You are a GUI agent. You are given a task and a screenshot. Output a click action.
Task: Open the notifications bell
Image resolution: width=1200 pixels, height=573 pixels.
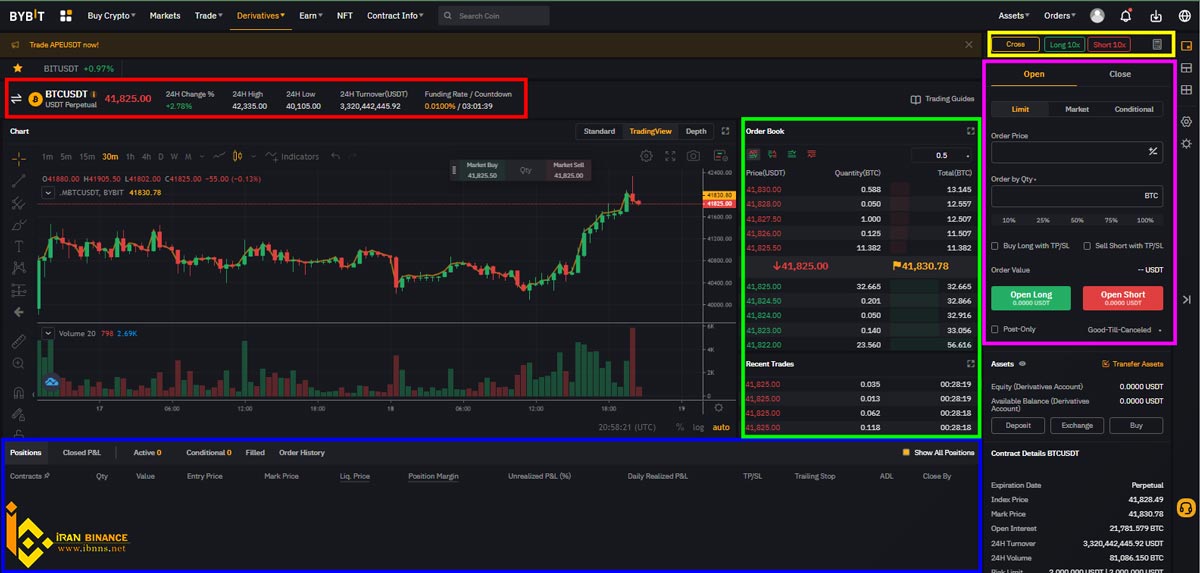coord(1126,16)
